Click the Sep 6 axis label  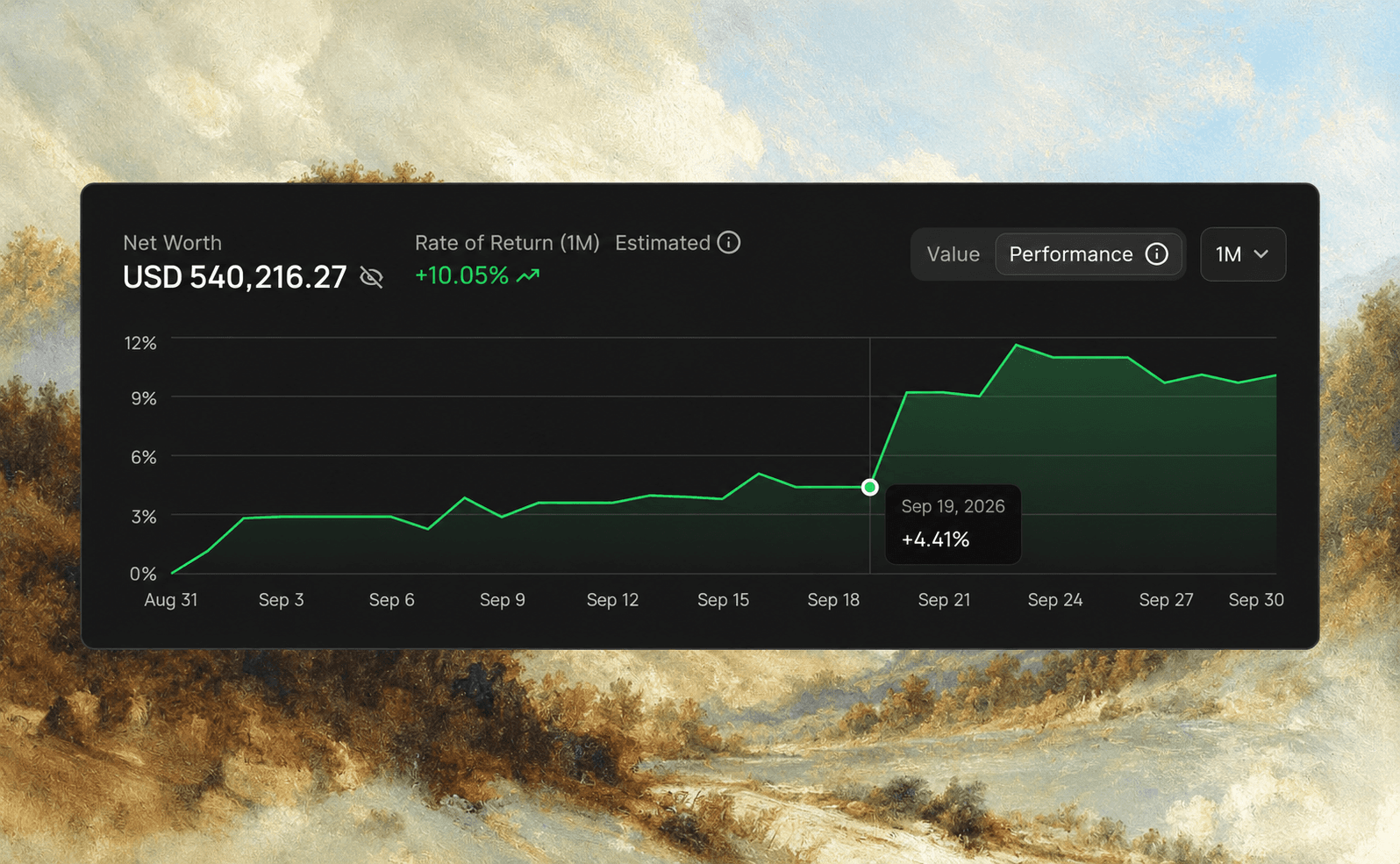[x=392, y=600]
